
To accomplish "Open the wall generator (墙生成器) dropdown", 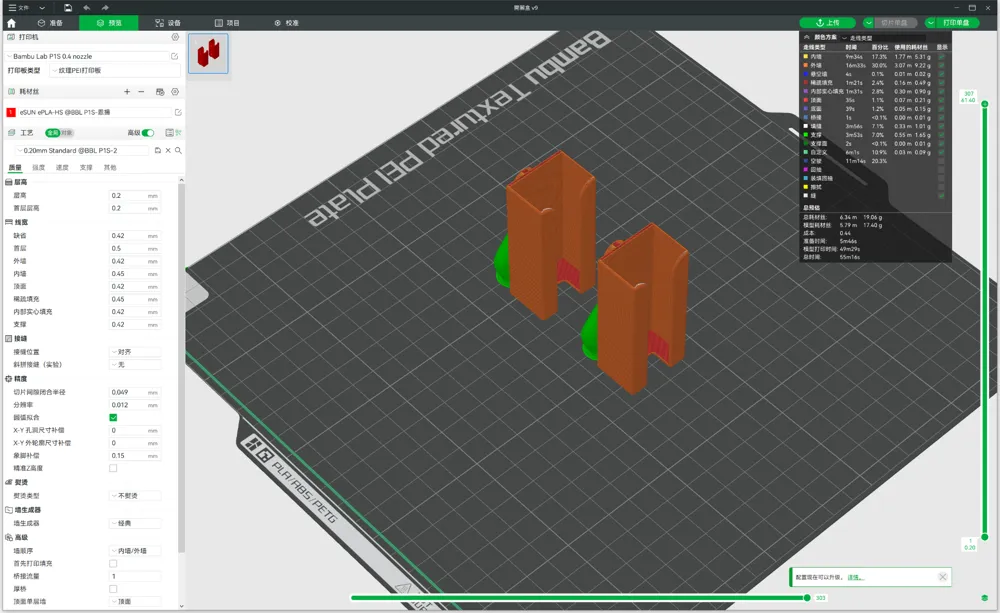I will pos(135,523).
